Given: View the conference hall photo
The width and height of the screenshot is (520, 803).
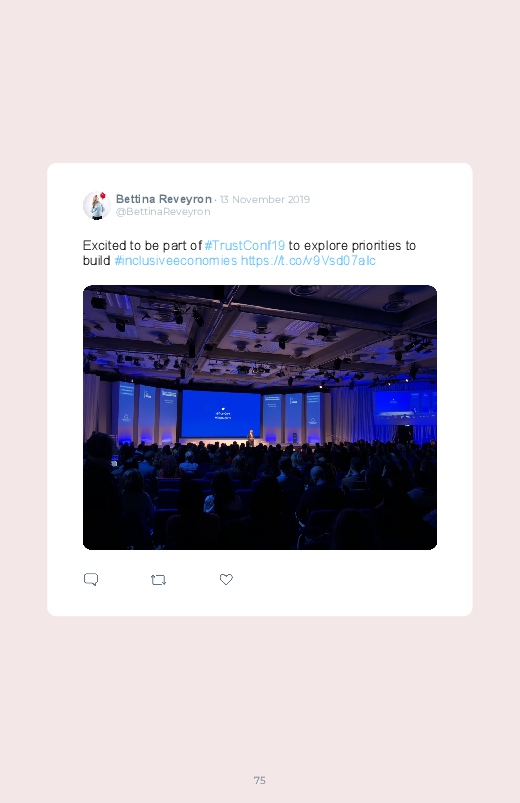Looking at the screenshot, I should (260, 417).
